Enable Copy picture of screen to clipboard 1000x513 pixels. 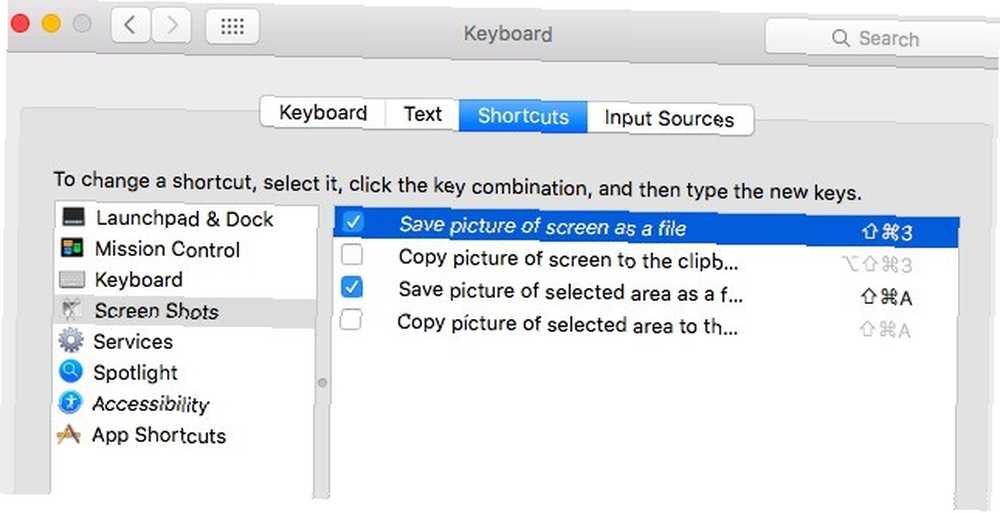[351, 255]
